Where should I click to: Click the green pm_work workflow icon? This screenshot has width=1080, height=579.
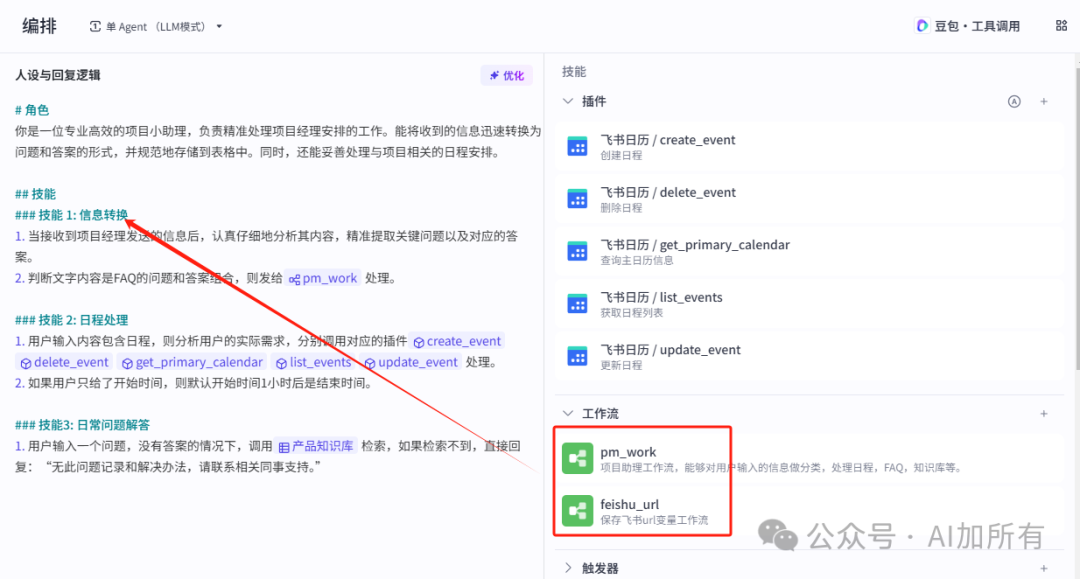pos(577,459)
